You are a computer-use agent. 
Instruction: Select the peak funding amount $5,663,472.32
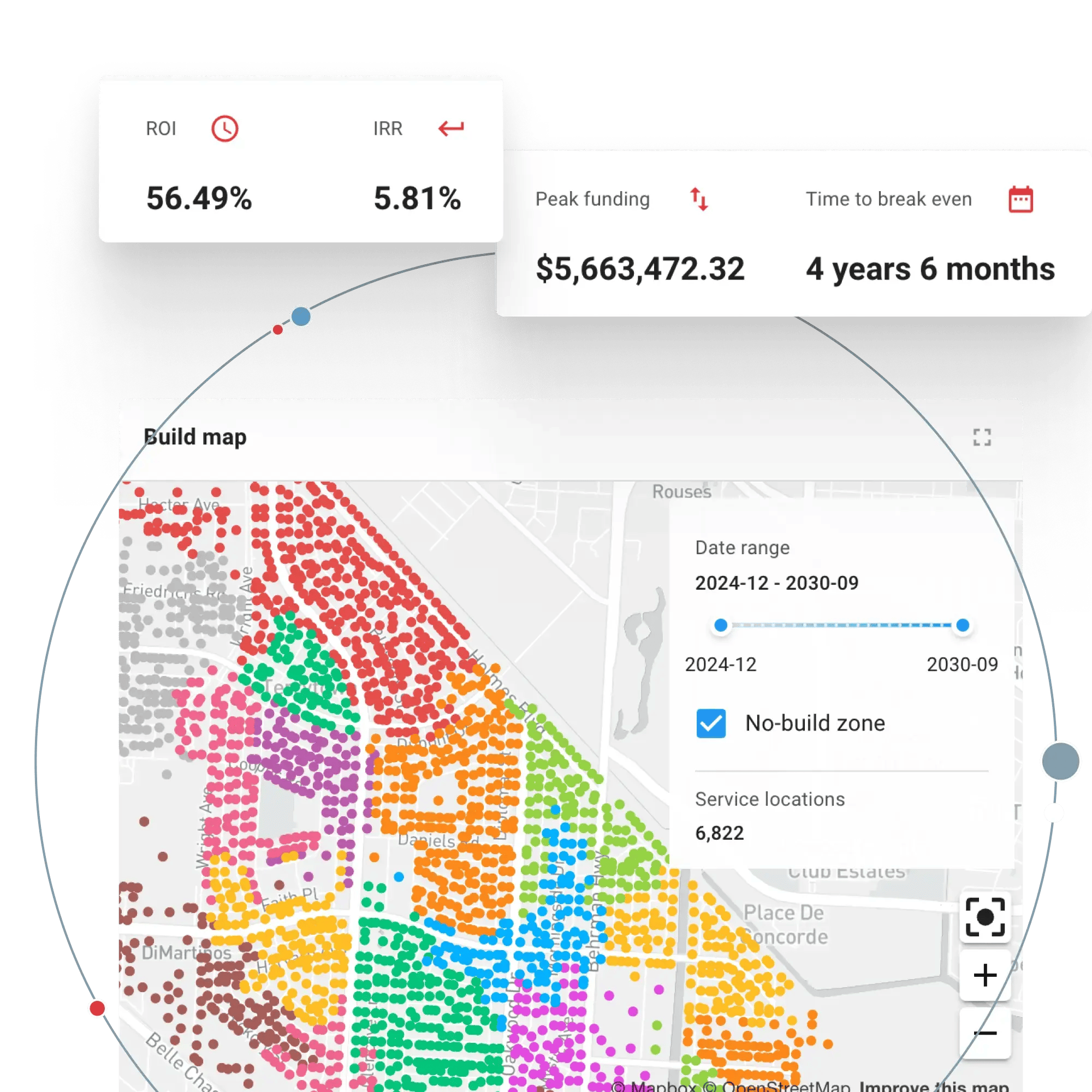pyautogui.click(x=640, y=269)
